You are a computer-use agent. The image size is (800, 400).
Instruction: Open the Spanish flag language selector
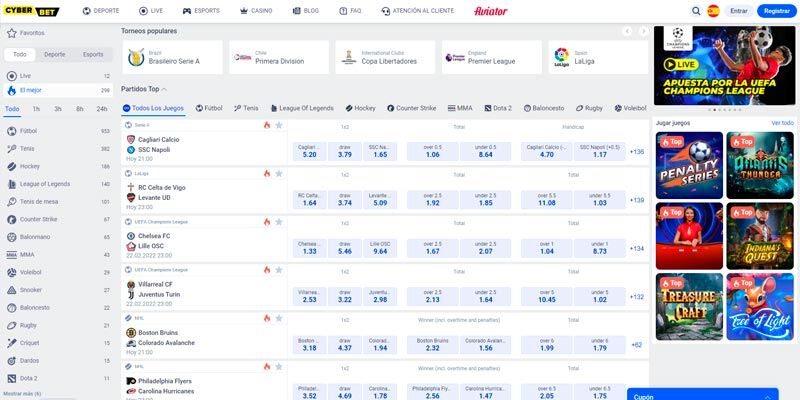click(x=713, y=11)
